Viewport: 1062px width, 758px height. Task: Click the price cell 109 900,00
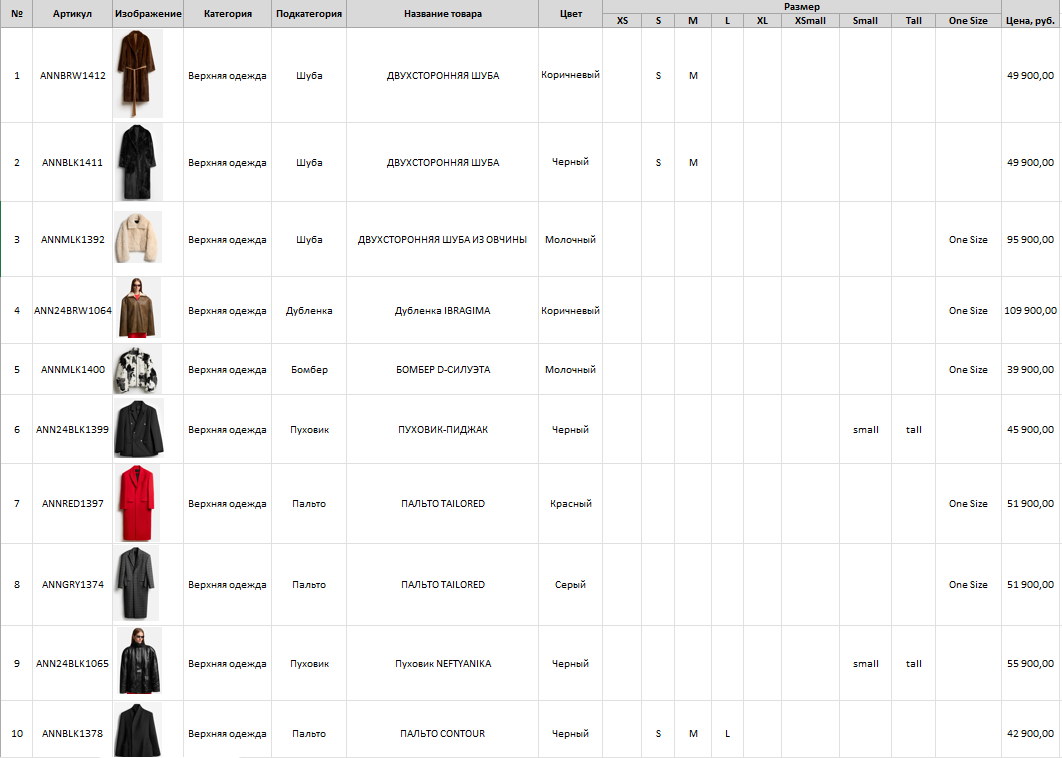point(1031,310)
